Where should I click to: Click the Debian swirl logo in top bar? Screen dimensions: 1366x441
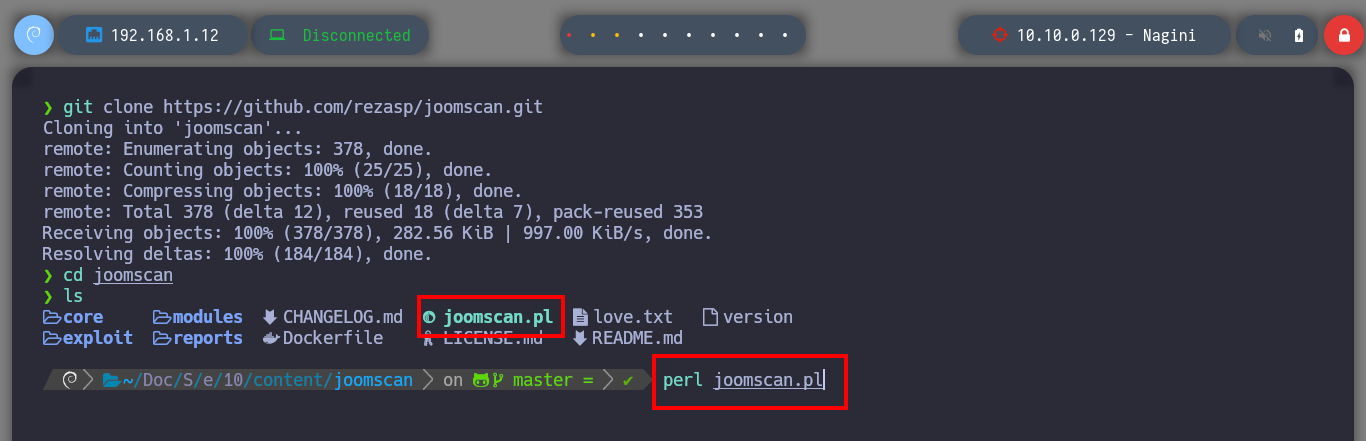[33, 35]
